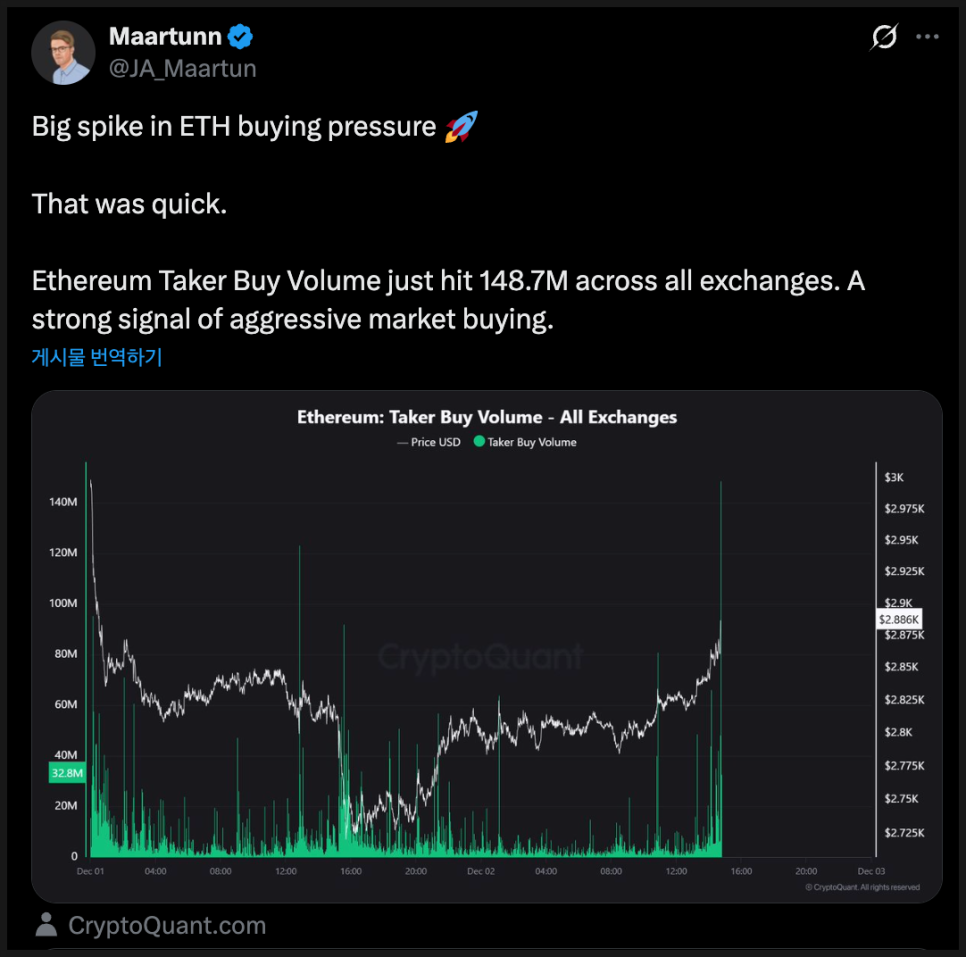Click the blue verified badge
Image resolution: width=966 pixels, height=957 pixels.
[241, 38]
